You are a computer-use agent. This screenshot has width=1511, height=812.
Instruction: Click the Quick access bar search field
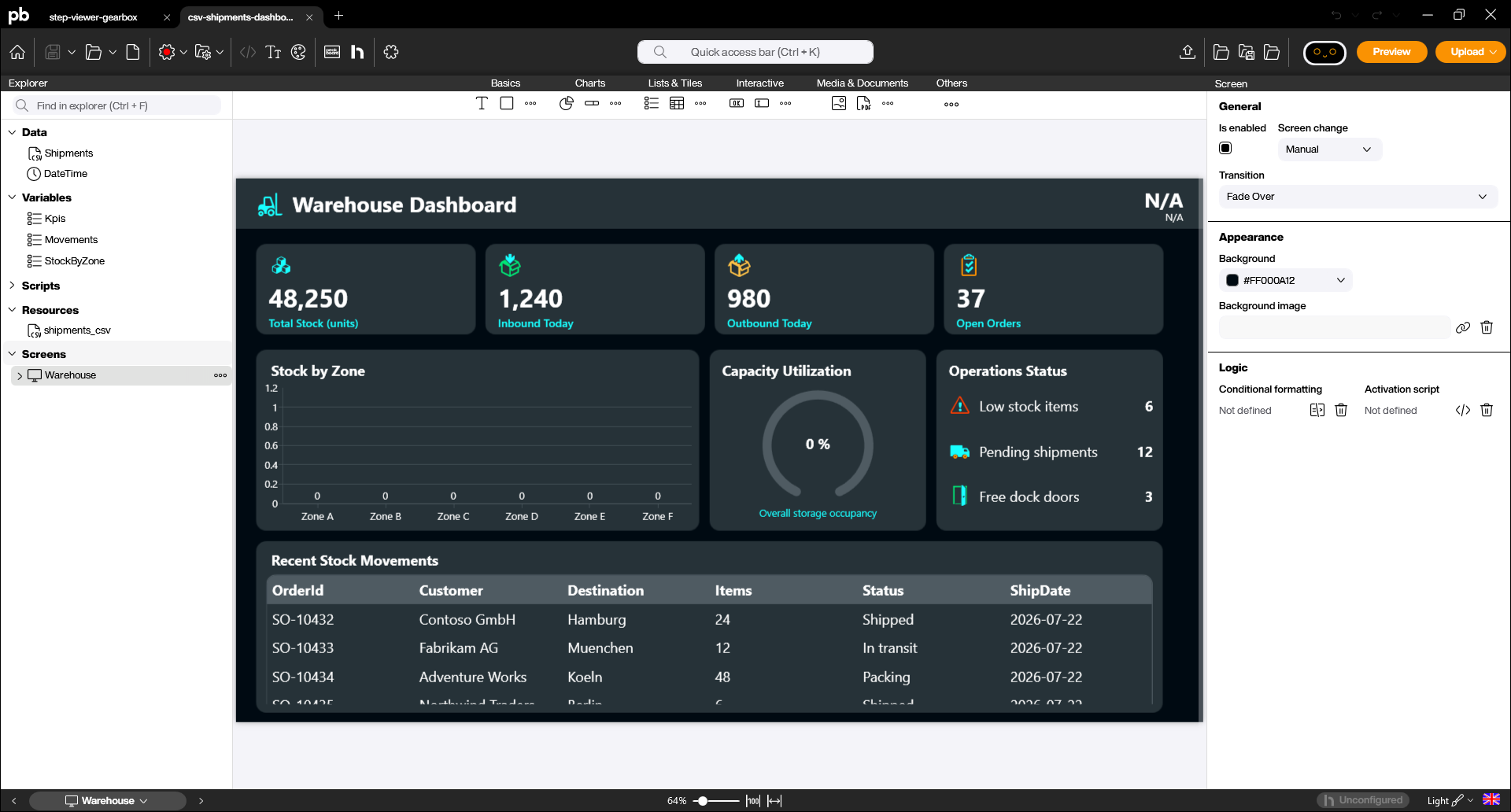click(755, 52)
